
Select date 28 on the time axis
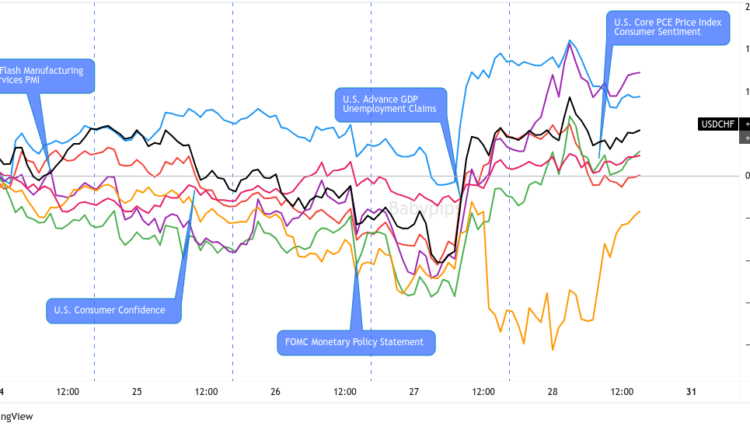[553, 392]
